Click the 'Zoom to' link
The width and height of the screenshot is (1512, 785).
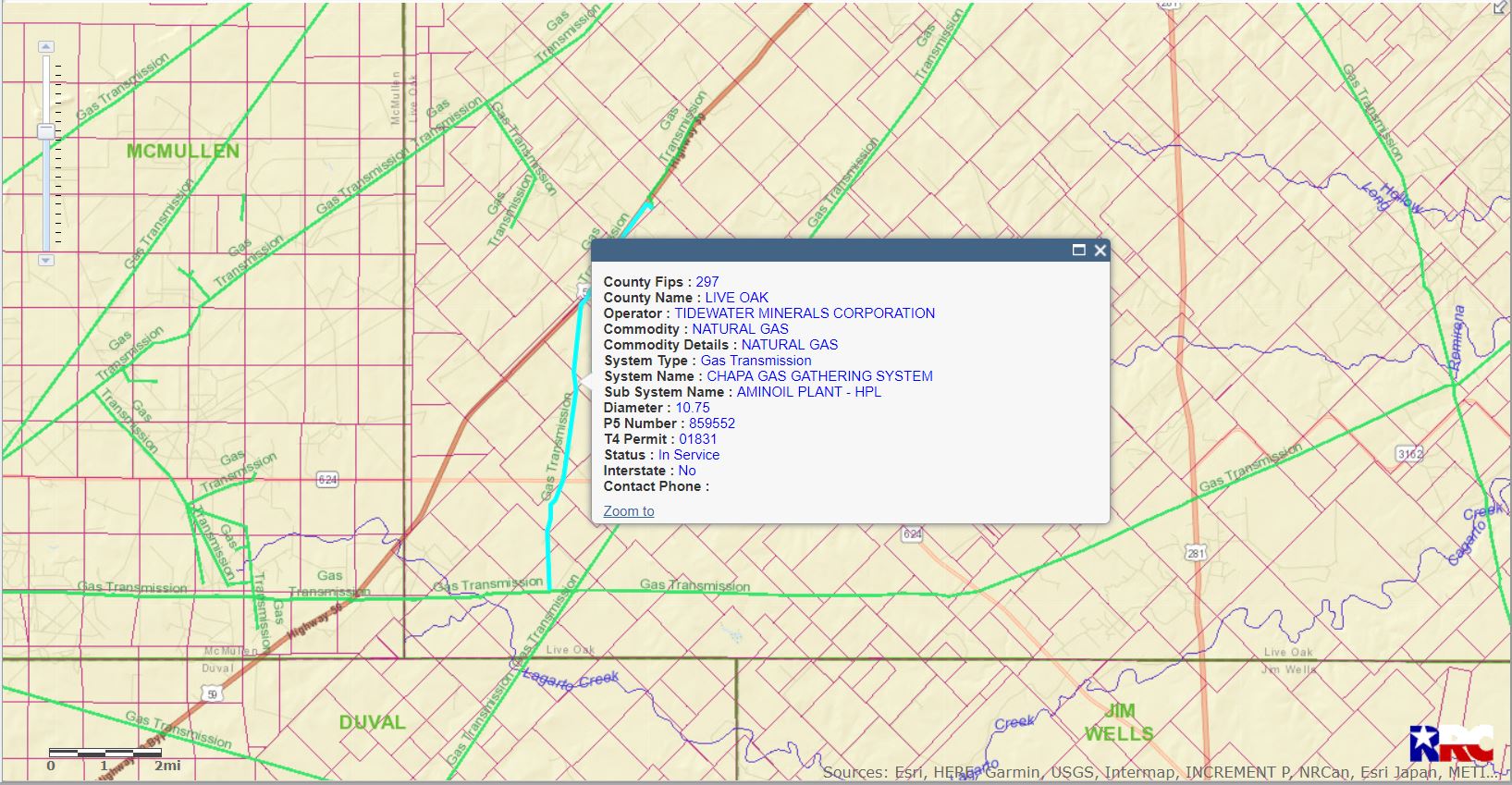[x=628, y=511]
